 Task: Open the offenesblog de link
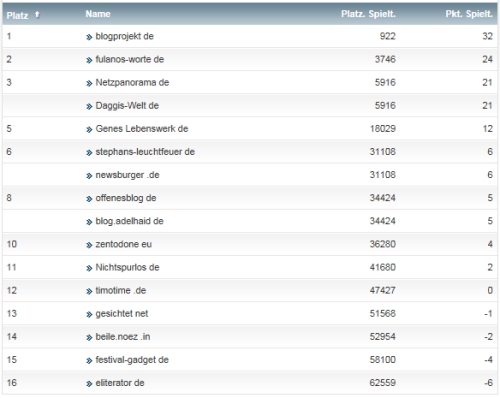click(126, 198)
